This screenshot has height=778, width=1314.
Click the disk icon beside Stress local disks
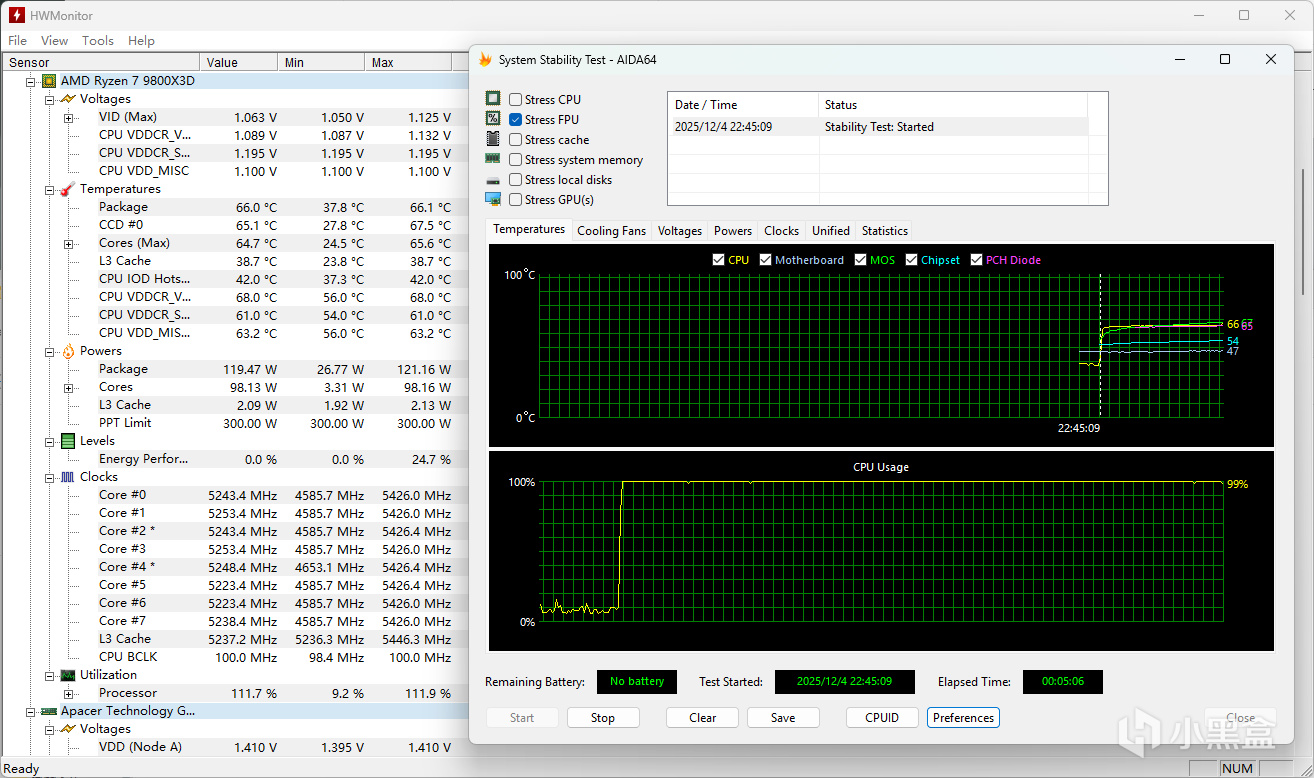tap(493, 180)
